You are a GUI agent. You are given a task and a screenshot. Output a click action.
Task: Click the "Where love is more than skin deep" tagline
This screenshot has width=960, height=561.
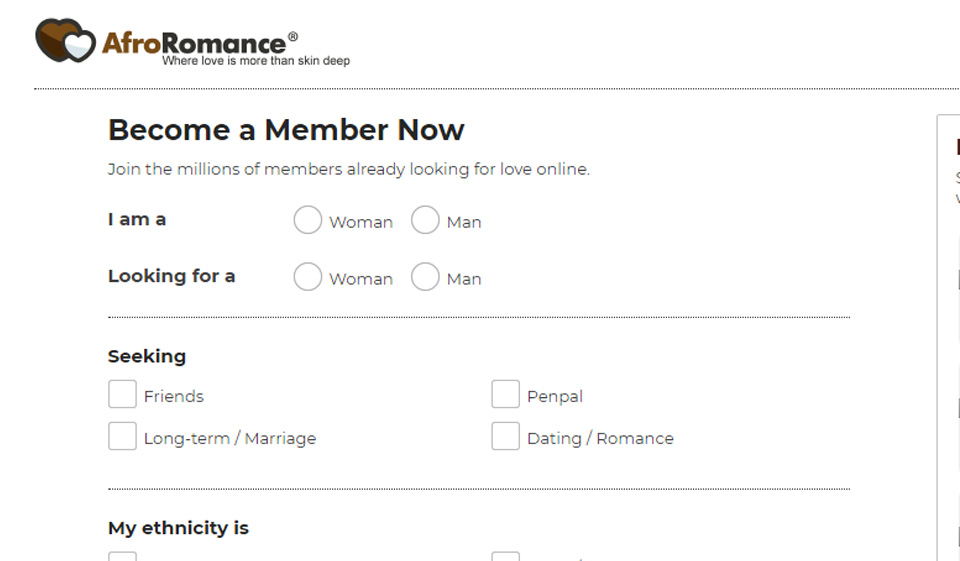[256, 61]
